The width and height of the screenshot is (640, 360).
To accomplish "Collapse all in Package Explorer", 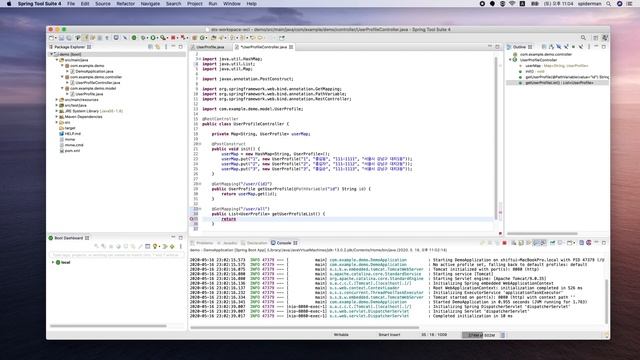I will pyautogui.click(x=150, y=47).
